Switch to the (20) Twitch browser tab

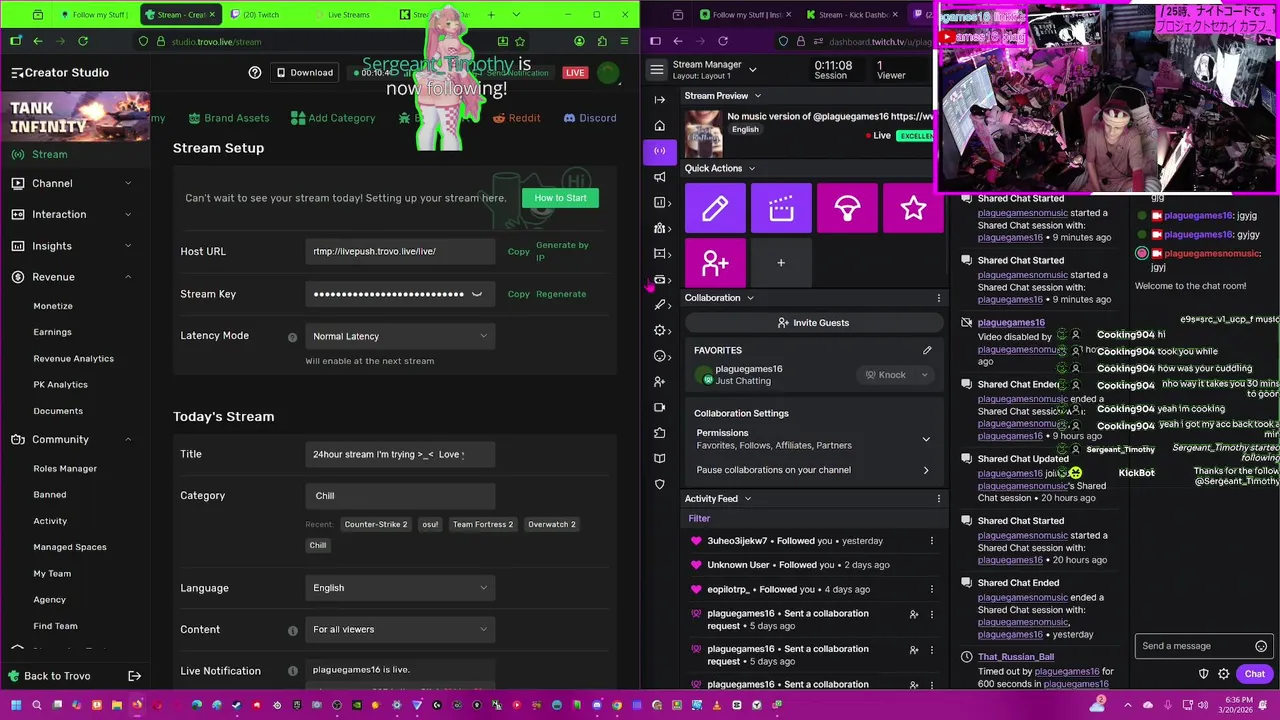pos(264,14)
